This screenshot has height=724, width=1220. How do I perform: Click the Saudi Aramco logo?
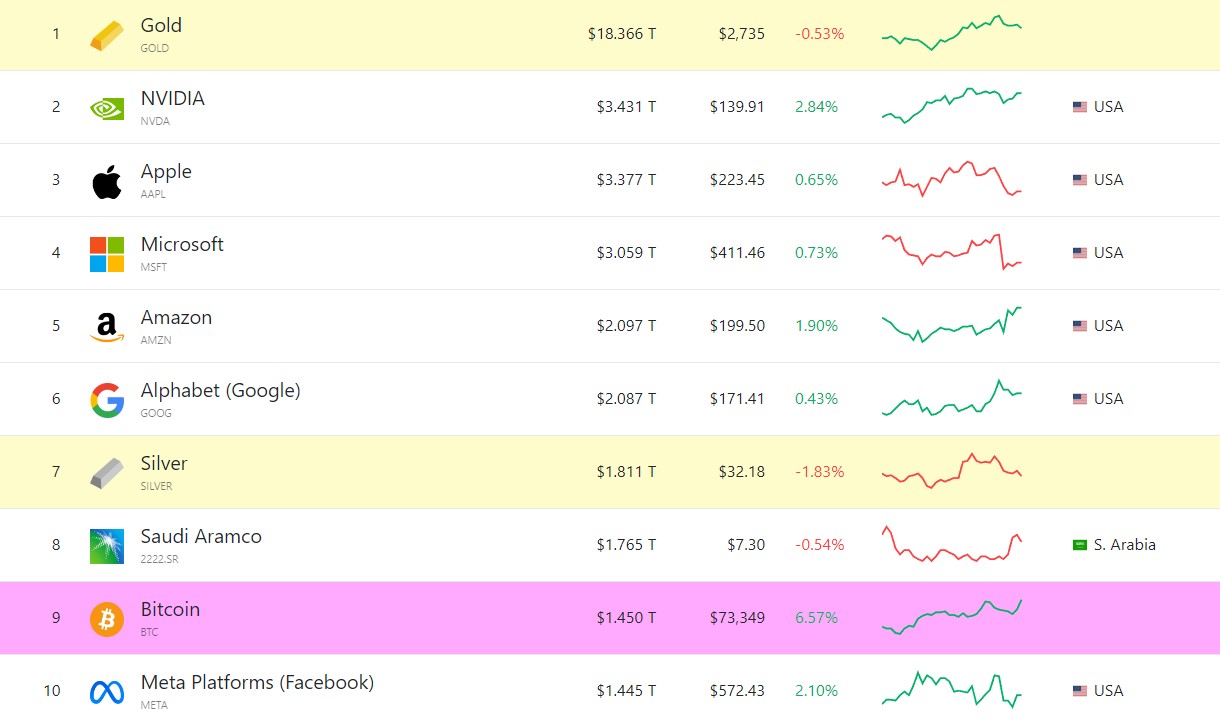click(106, 544)
